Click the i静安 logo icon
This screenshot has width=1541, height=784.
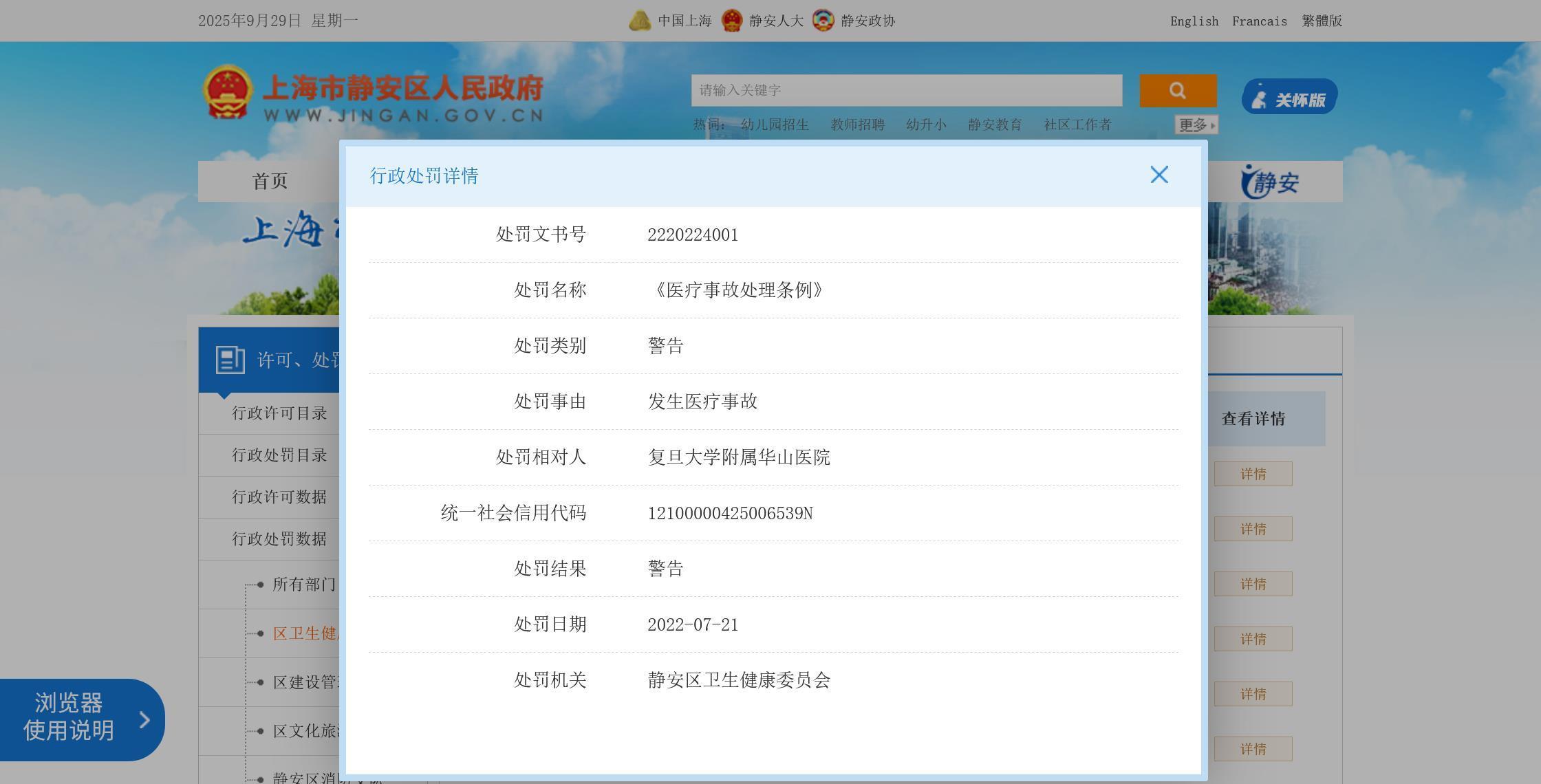(1270, 182)
